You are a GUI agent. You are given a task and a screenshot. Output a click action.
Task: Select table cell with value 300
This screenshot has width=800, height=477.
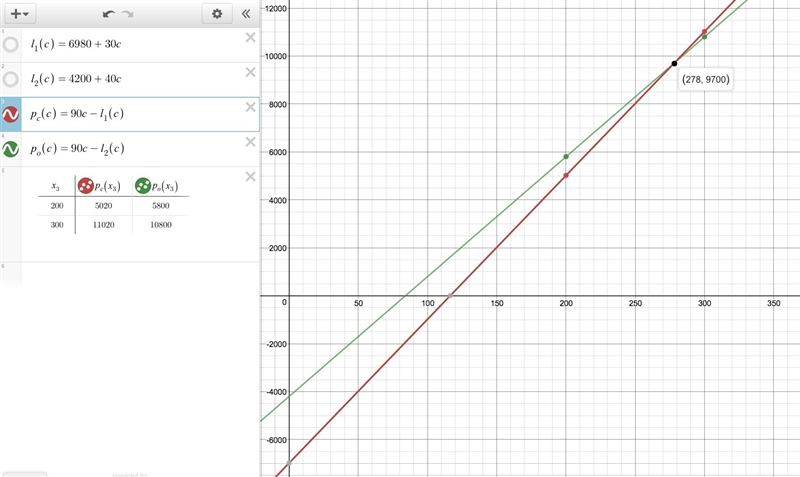57,224
